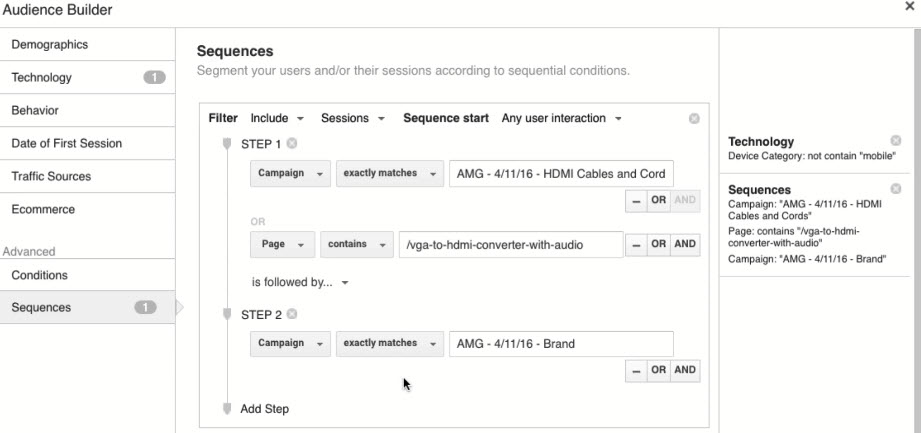
Task: Click AND button in the Page condition row
Action: pos(685,245)
